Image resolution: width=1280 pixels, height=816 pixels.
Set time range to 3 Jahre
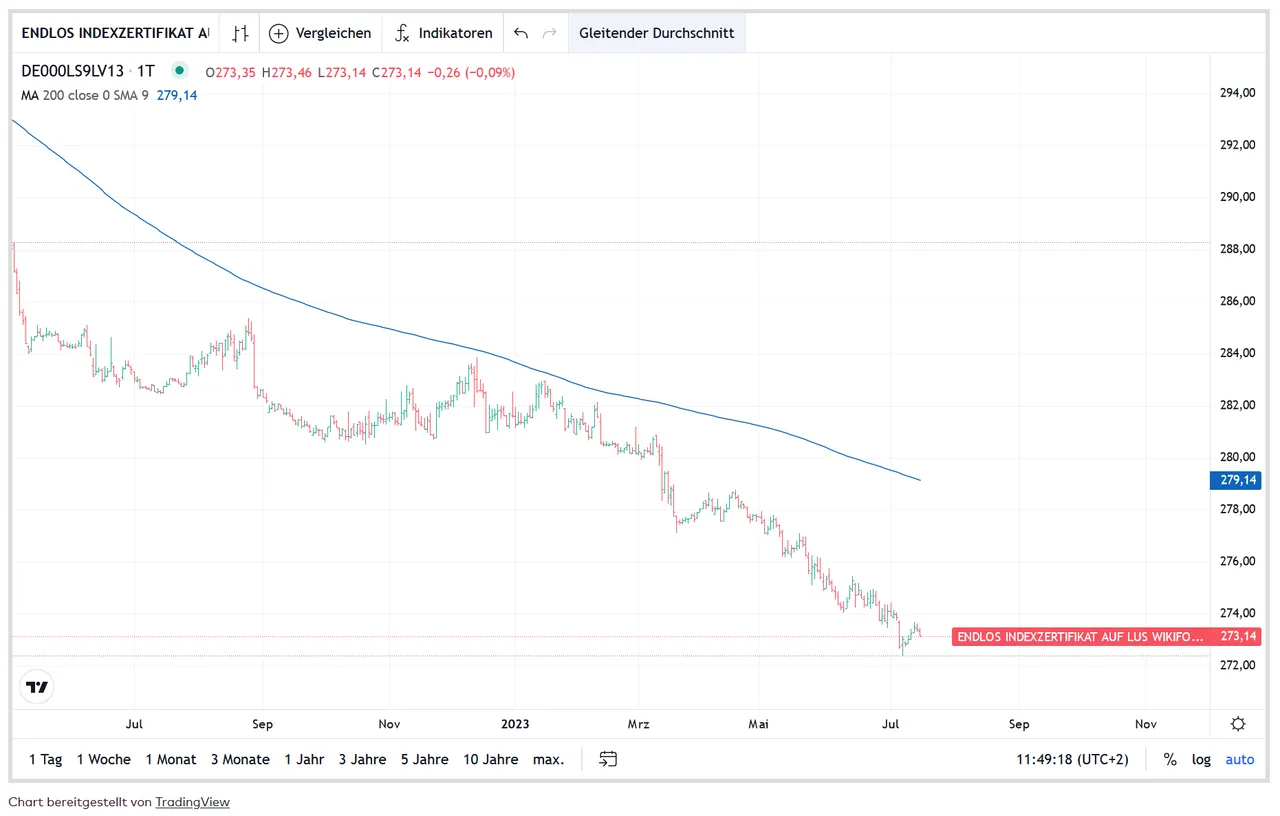coord(362,759)
